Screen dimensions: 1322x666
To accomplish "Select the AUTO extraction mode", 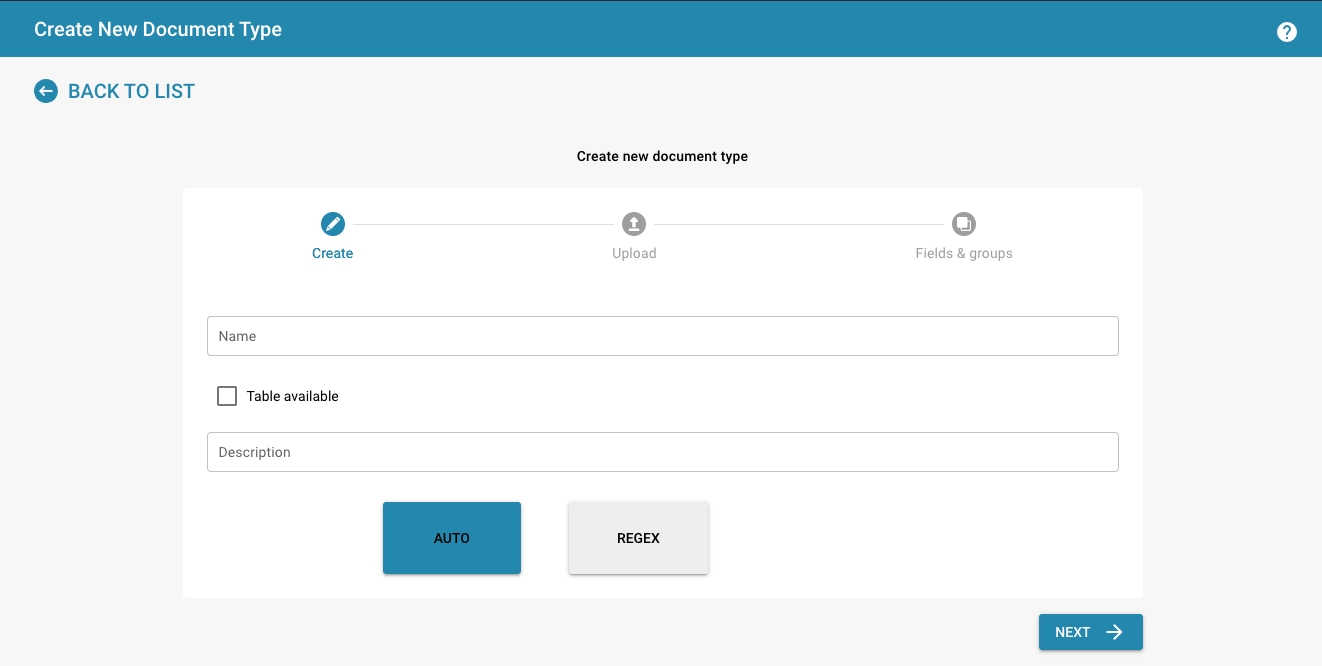I will [452, 538].
